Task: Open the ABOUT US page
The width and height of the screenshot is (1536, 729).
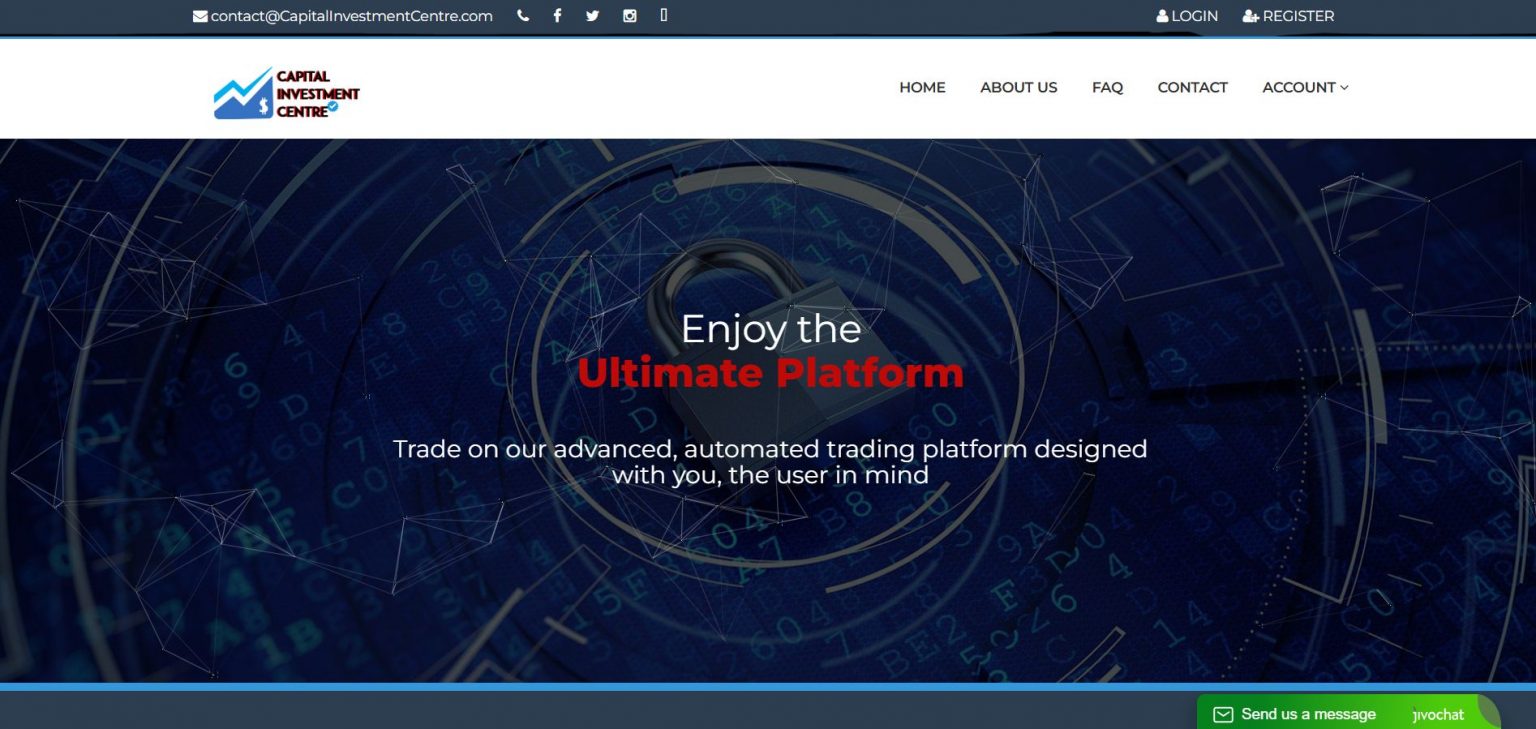Action: [1018, 87]
